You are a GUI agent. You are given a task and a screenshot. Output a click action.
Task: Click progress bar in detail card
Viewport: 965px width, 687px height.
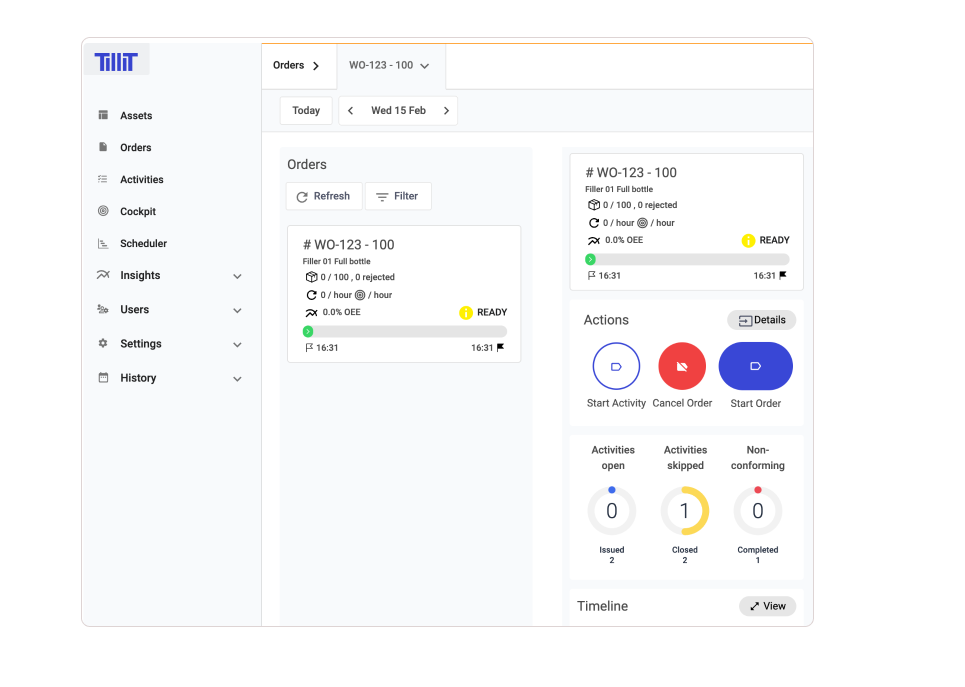tap(687, 260)
